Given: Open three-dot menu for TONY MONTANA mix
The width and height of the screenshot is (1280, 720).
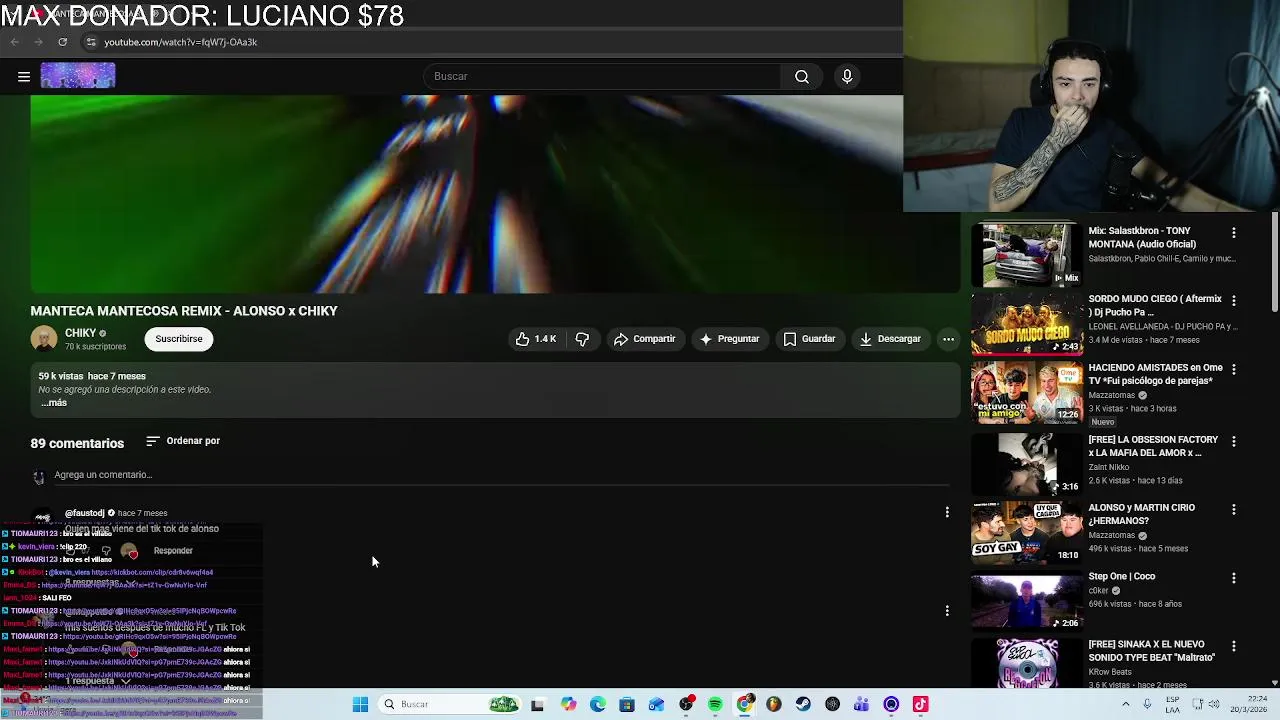Looking at the screenshot, I should (x=1233, y=232).
